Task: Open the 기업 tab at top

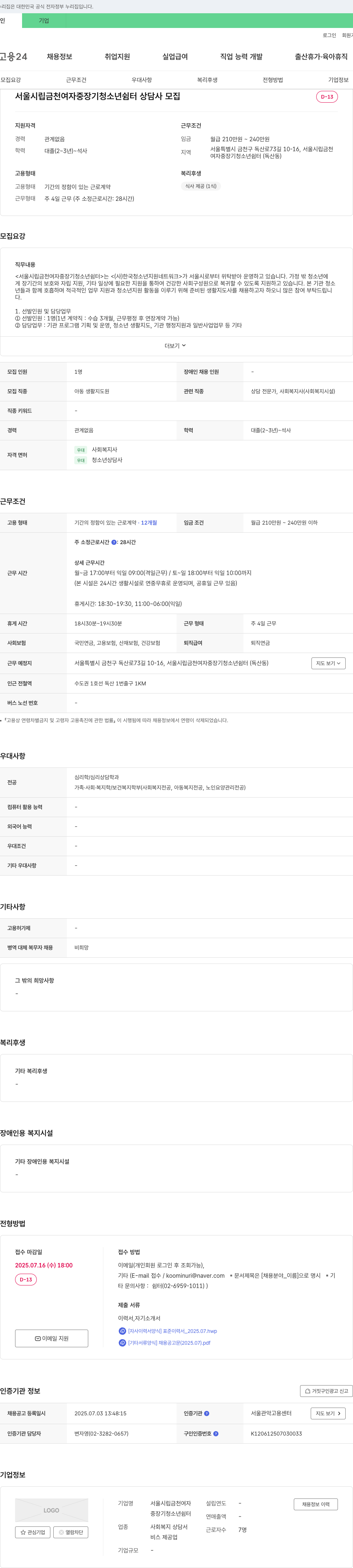Action: pos(44,21)
